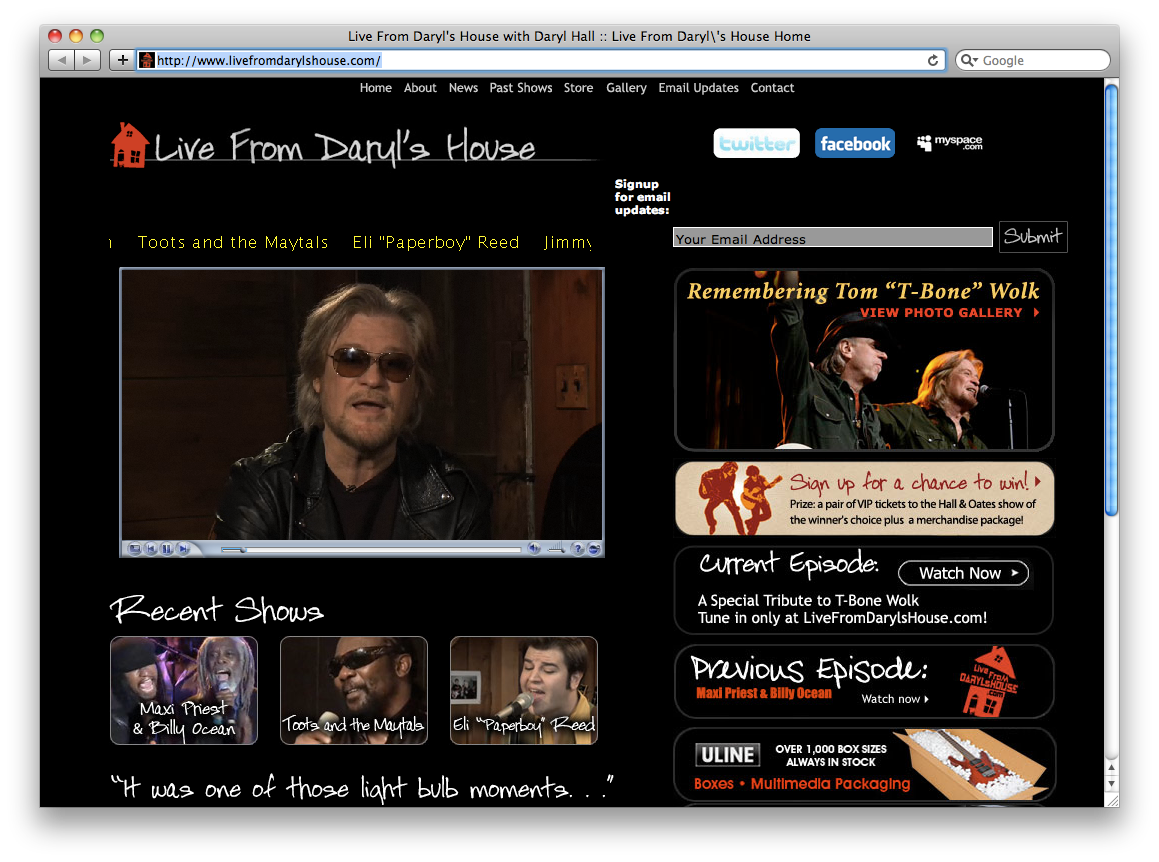
Task: Click the red house logo icon
Action: tap(129, 145)
